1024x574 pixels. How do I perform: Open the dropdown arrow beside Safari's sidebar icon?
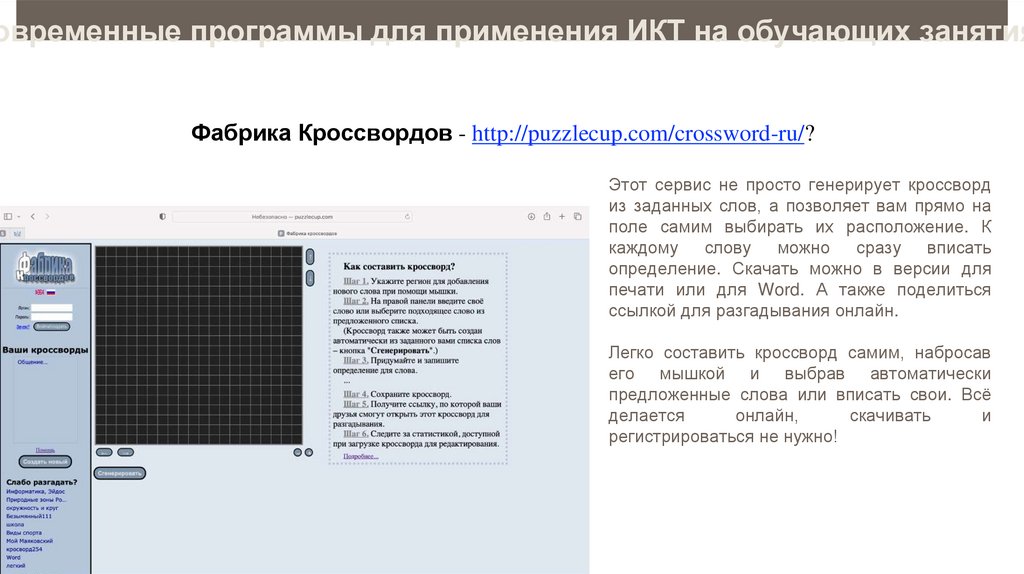pyautogui.click(x=19, y=217)
